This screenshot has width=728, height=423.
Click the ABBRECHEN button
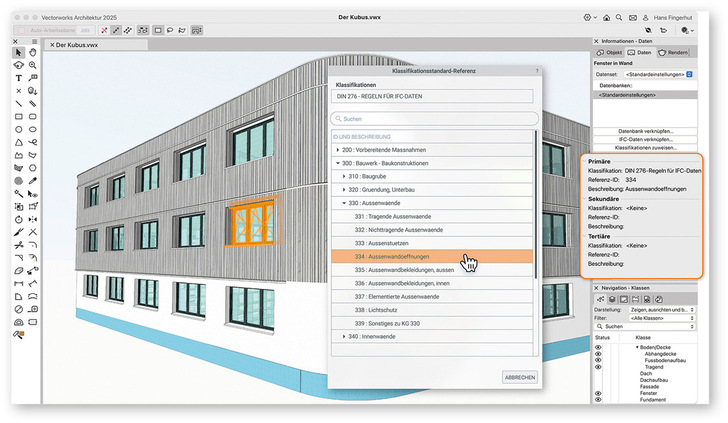coord(518,377)
